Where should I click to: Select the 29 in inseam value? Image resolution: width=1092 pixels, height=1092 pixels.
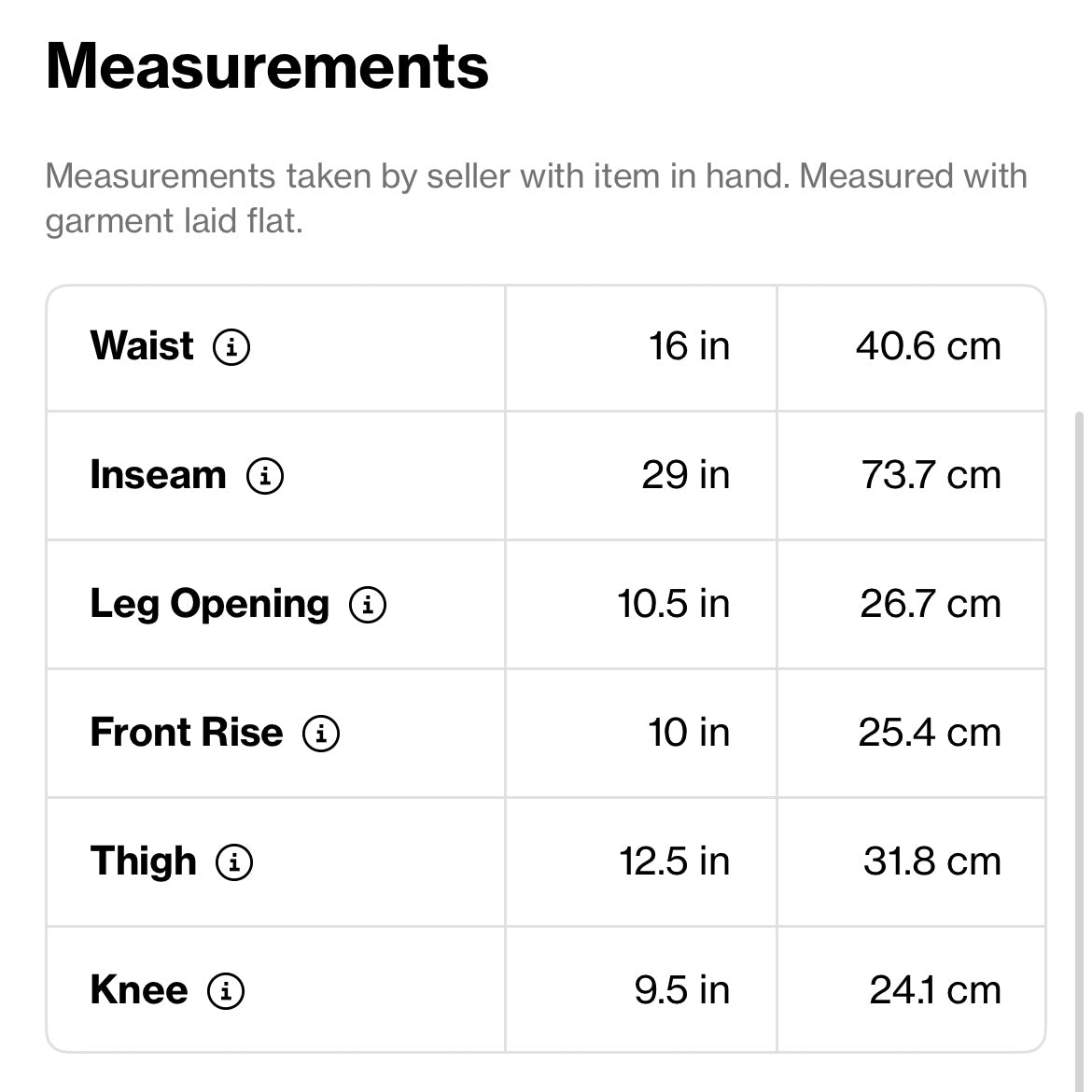[x=685, y=475]
